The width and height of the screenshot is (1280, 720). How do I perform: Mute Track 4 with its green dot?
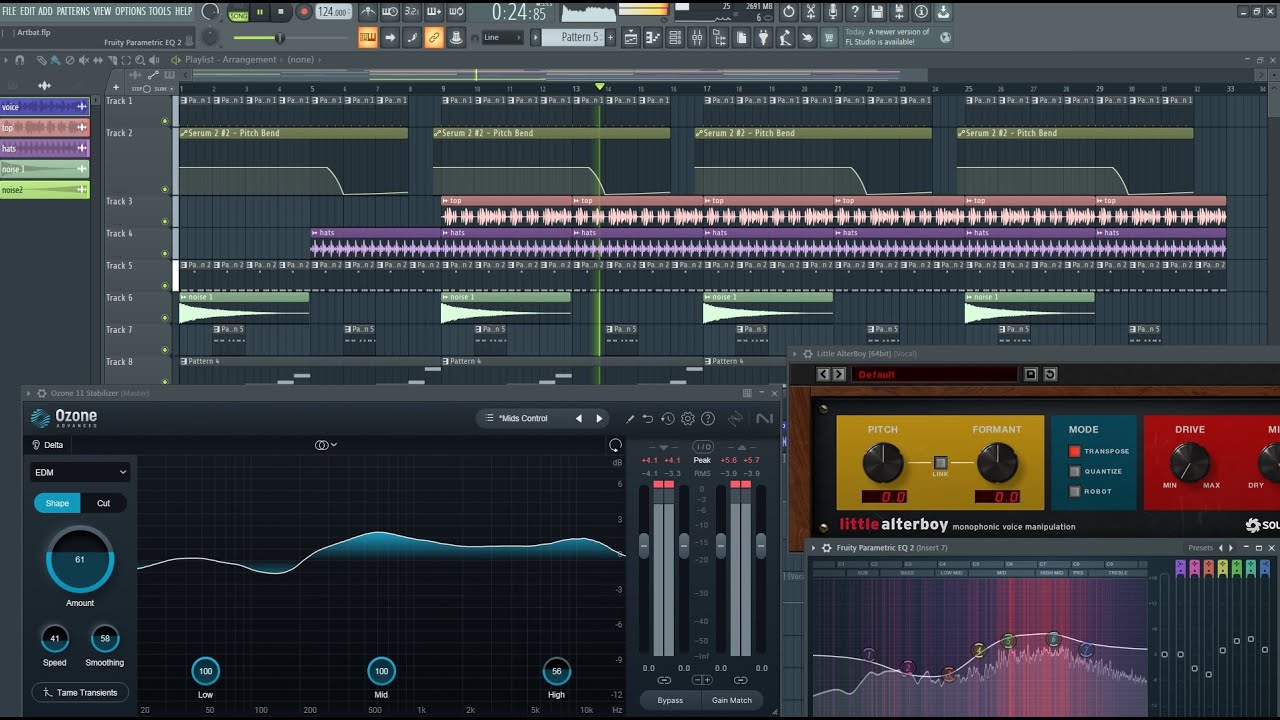point(165,252)
